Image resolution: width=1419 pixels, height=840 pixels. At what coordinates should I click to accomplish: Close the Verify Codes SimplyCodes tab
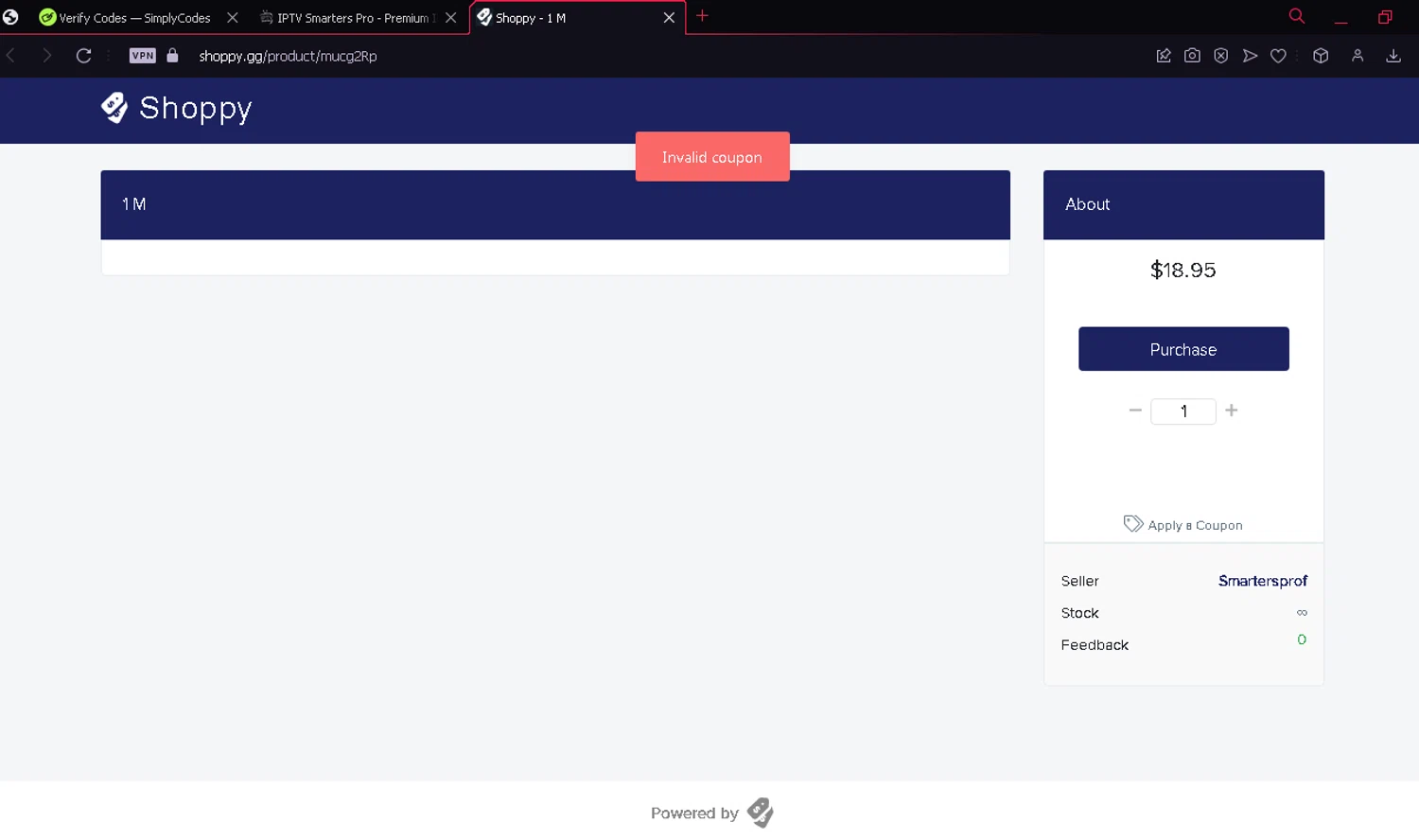(233, 17)
